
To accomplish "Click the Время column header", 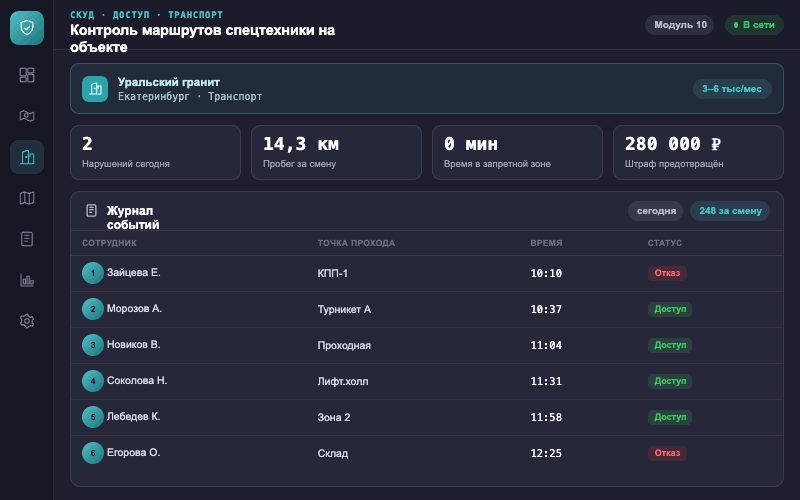I will click(546, 243).
